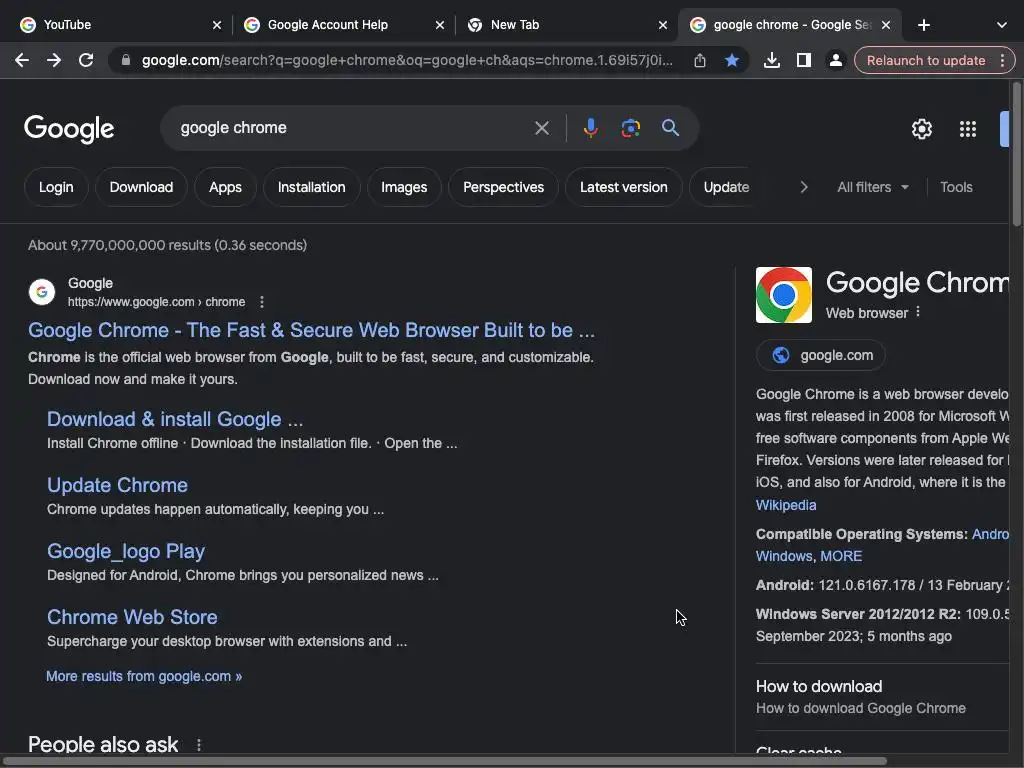
Task: Open the All filters dropdown
Action: point(872,187)
